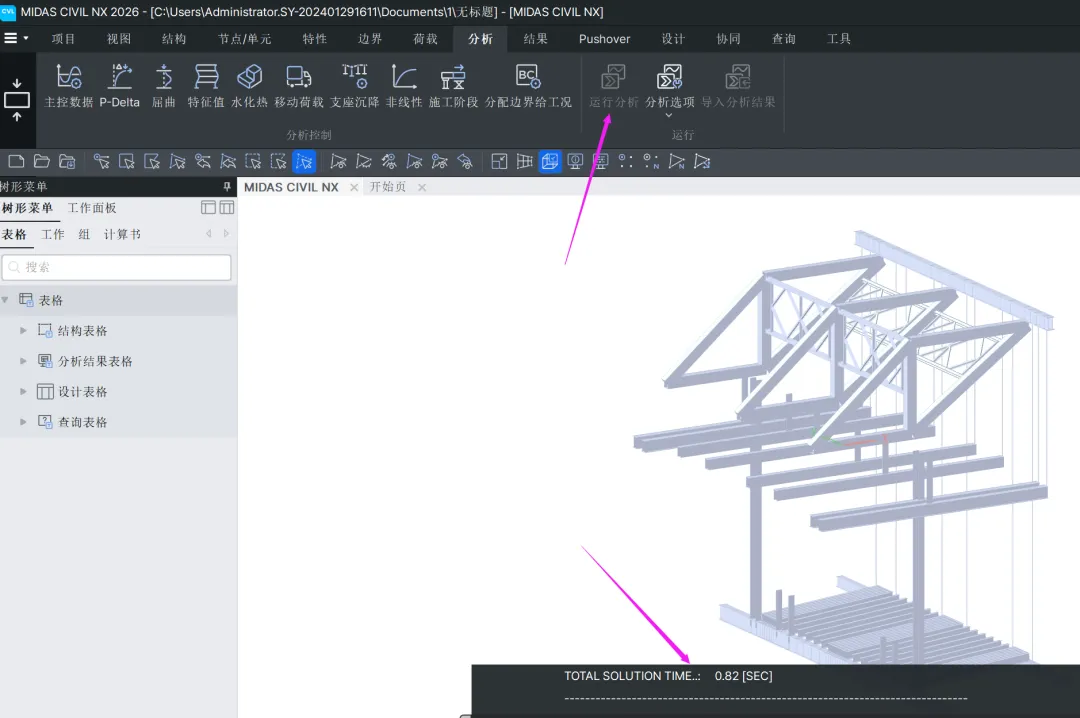Viewport: 1080px width, 718px height.
Task: Open the 分析选项 dropdown
Action: point(669,115)
